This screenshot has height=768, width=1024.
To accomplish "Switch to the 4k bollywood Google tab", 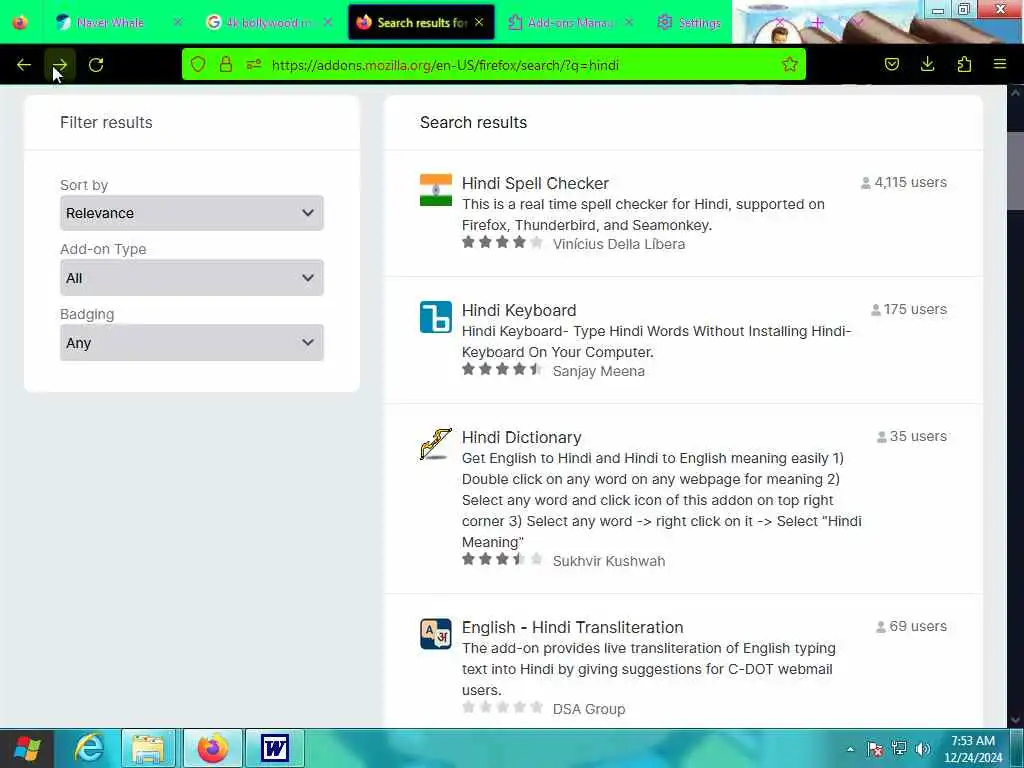I will coord(268,22).
